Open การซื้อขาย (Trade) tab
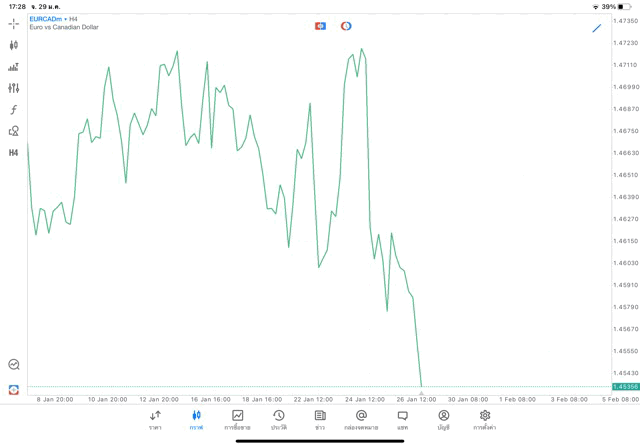Viewport: 640px width, 447px height. [237, 420]
